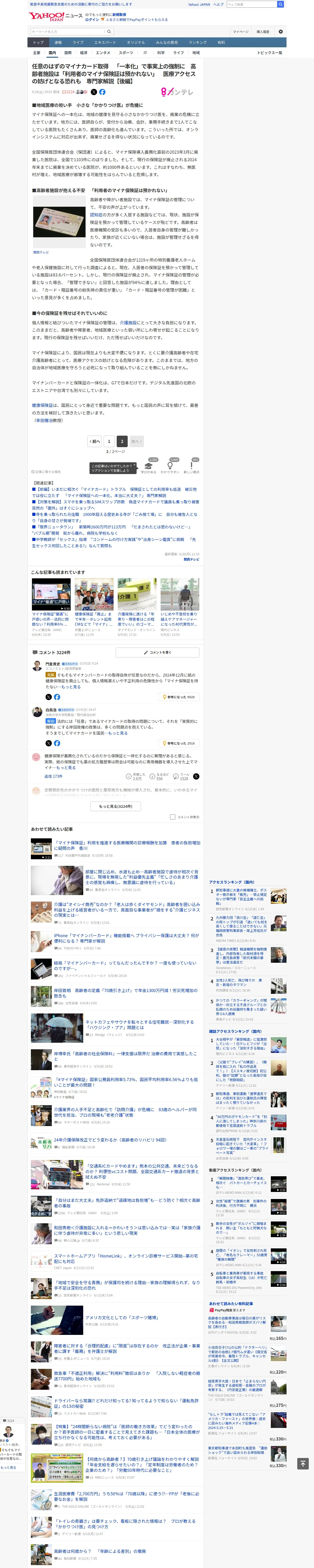Share user comment via black X icon
The width and height of the screenshot is (314, 1568).
coord(196,776)
